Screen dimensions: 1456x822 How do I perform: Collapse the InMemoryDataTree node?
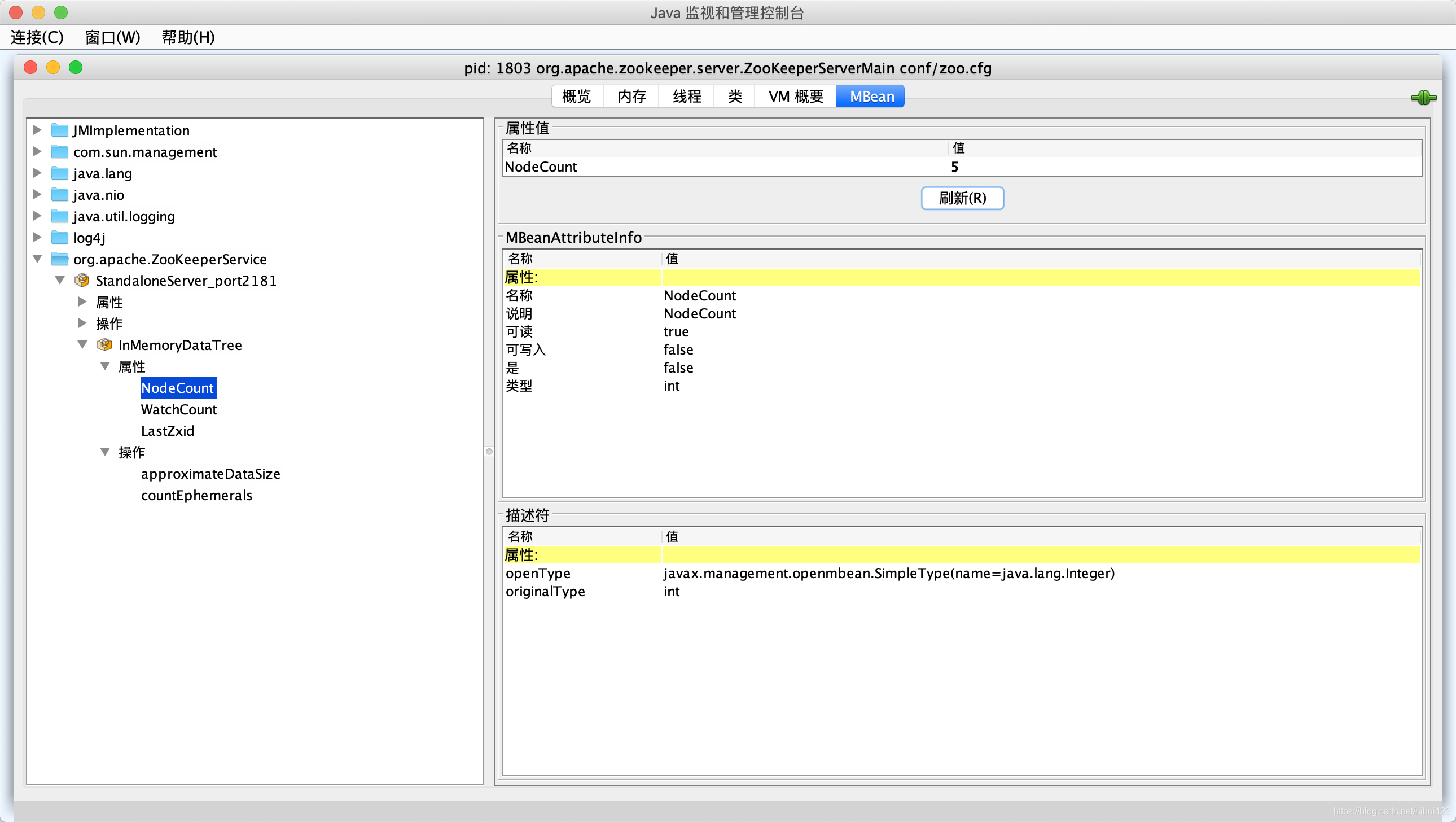point(82,345)
